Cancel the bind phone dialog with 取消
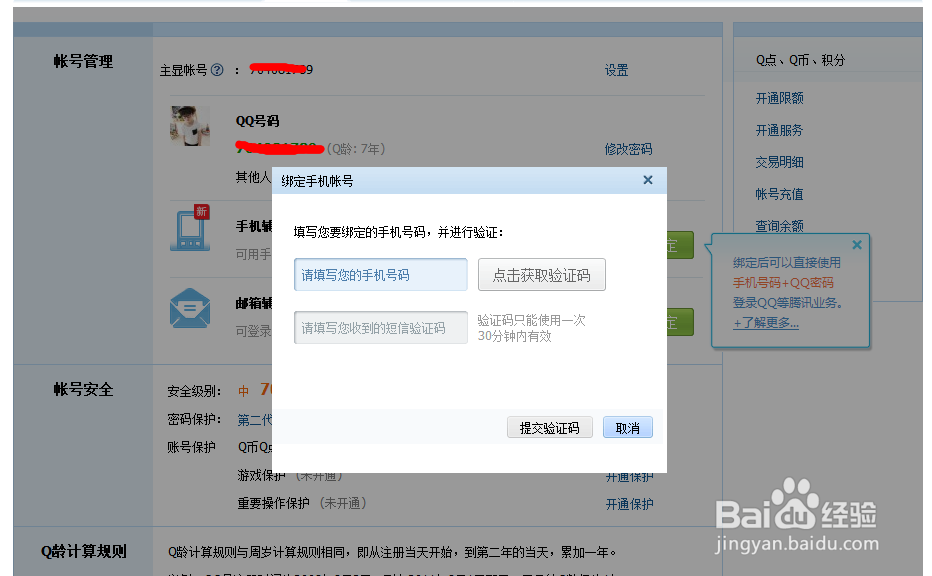The height and width of the screenshot is (576, 932). 628,427
